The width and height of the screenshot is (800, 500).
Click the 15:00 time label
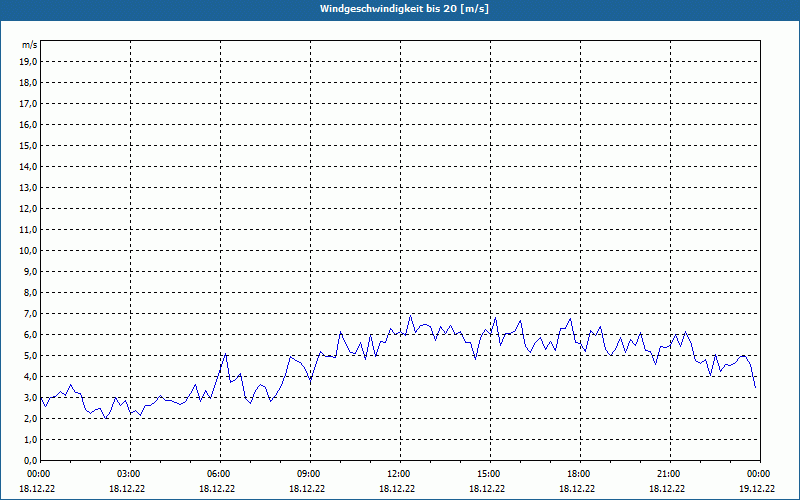click(490, 474)
